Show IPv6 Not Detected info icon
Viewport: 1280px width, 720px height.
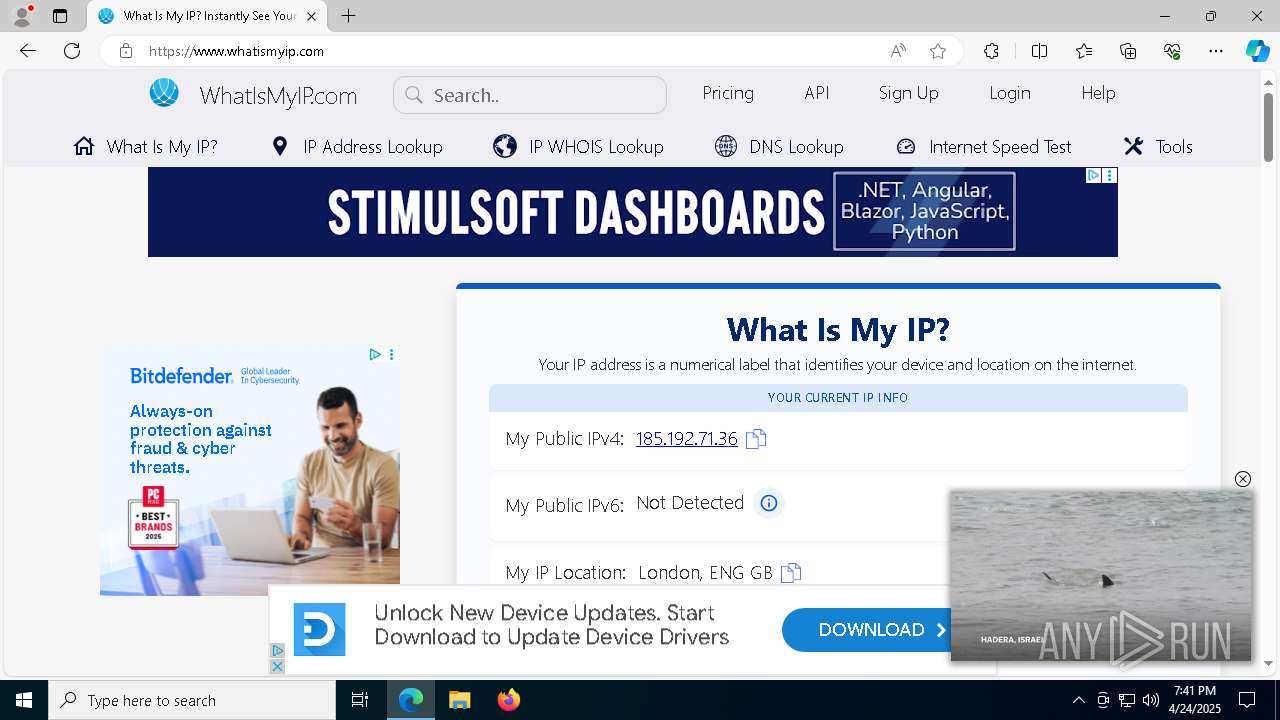point(768,503)
